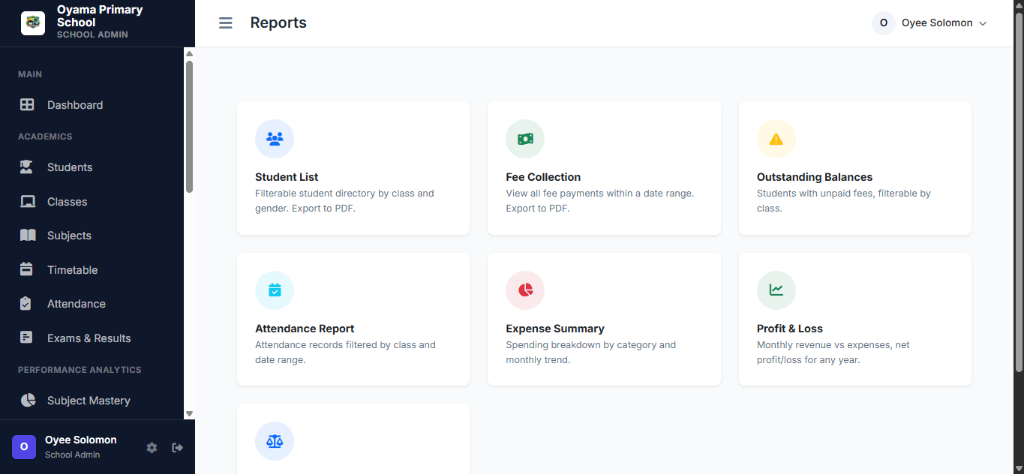Click the Fee Collection money icon
Screen dimensions: 1024x474
(x=525, y=138)
